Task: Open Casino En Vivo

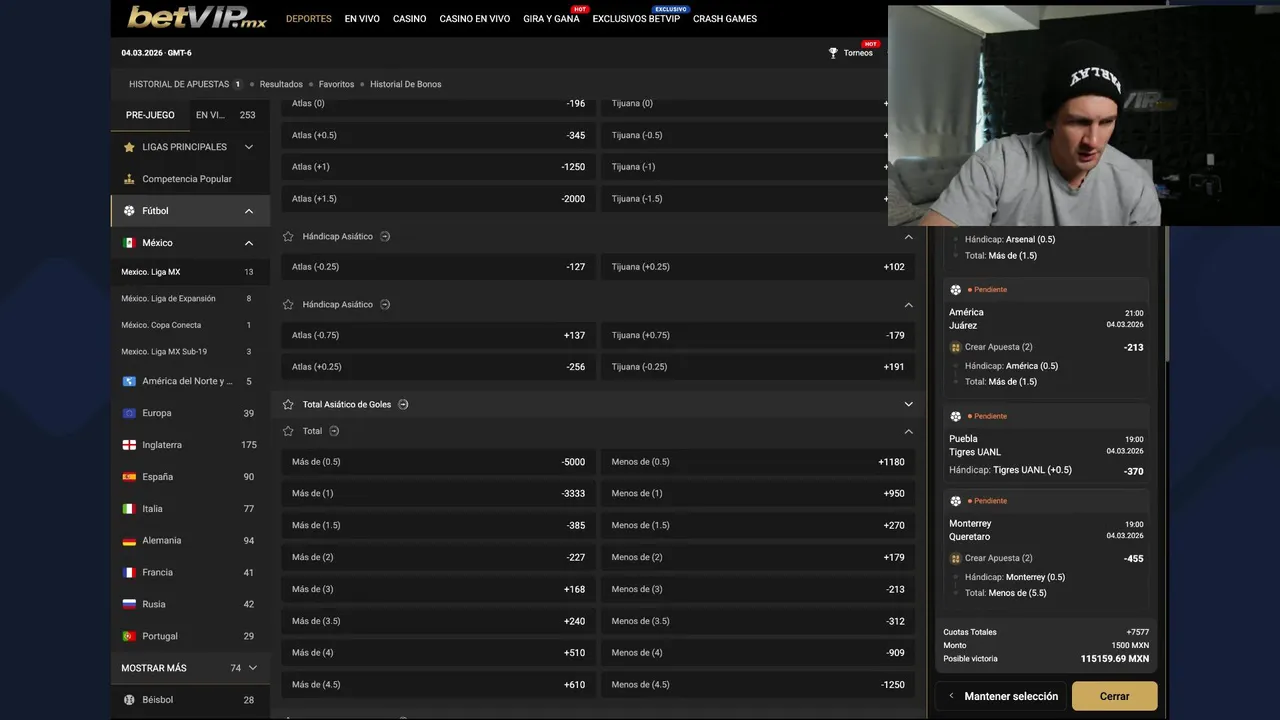Action: click(475, 19)
